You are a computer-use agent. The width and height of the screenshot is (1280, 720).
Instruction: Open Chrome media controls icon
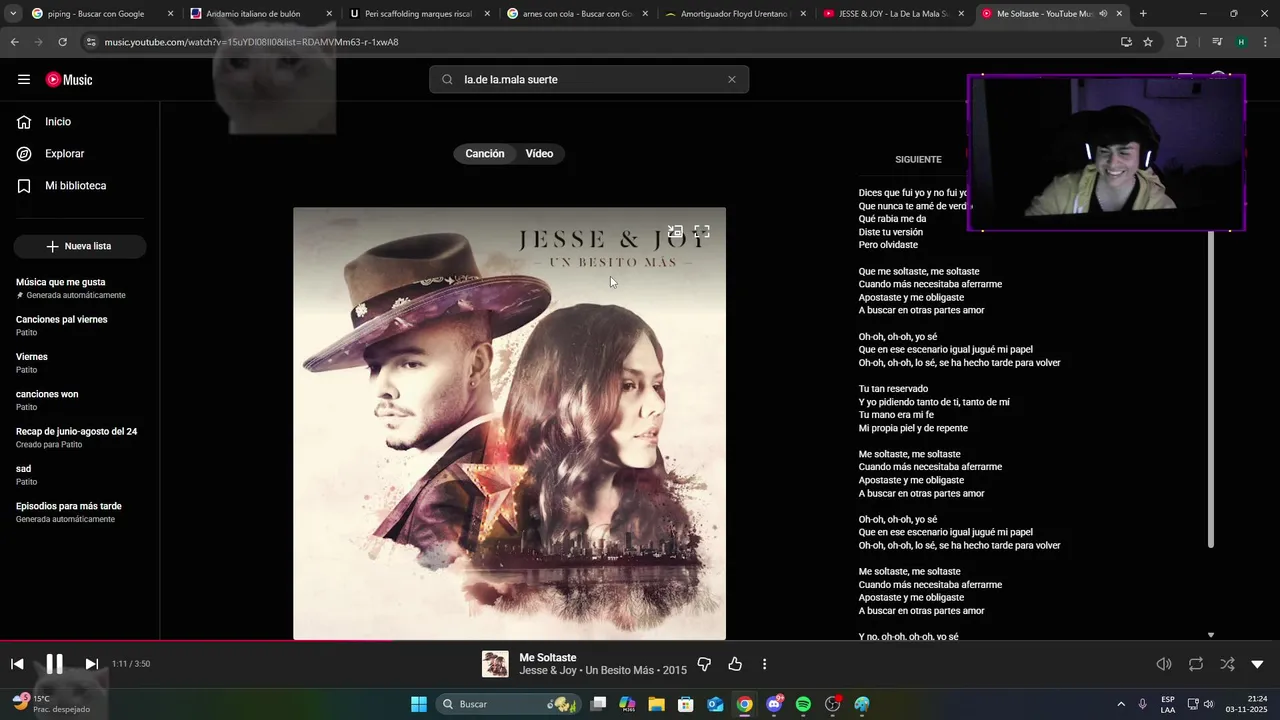point(1217,42)
